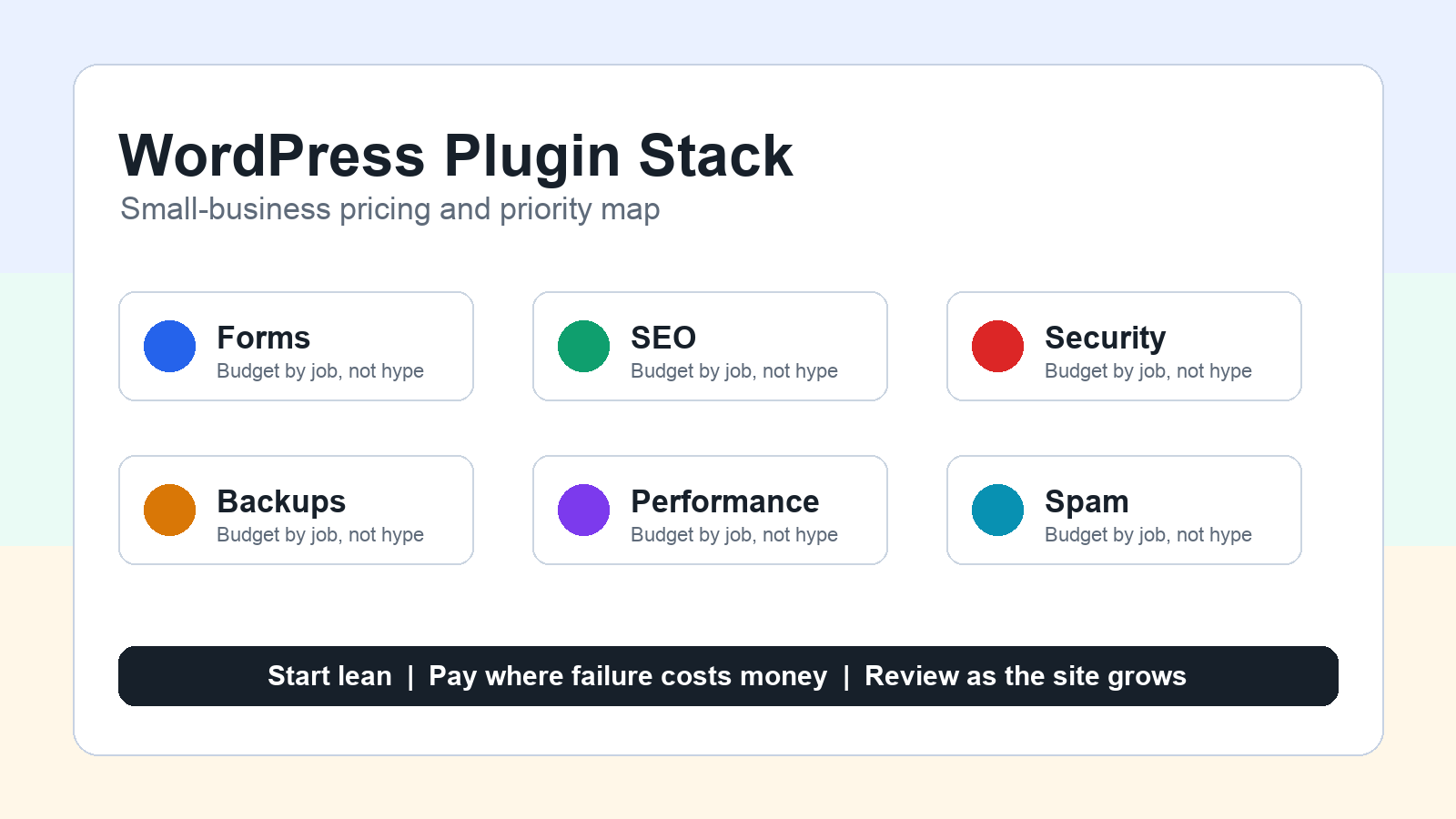Select the SEO card title
Viewport: 1456px width, 819px height.
(663, 338)
